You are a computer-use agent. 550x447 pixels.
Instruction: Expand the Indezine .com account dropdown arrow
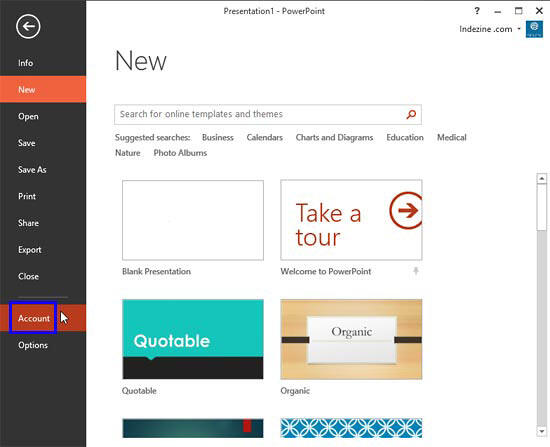519,29
